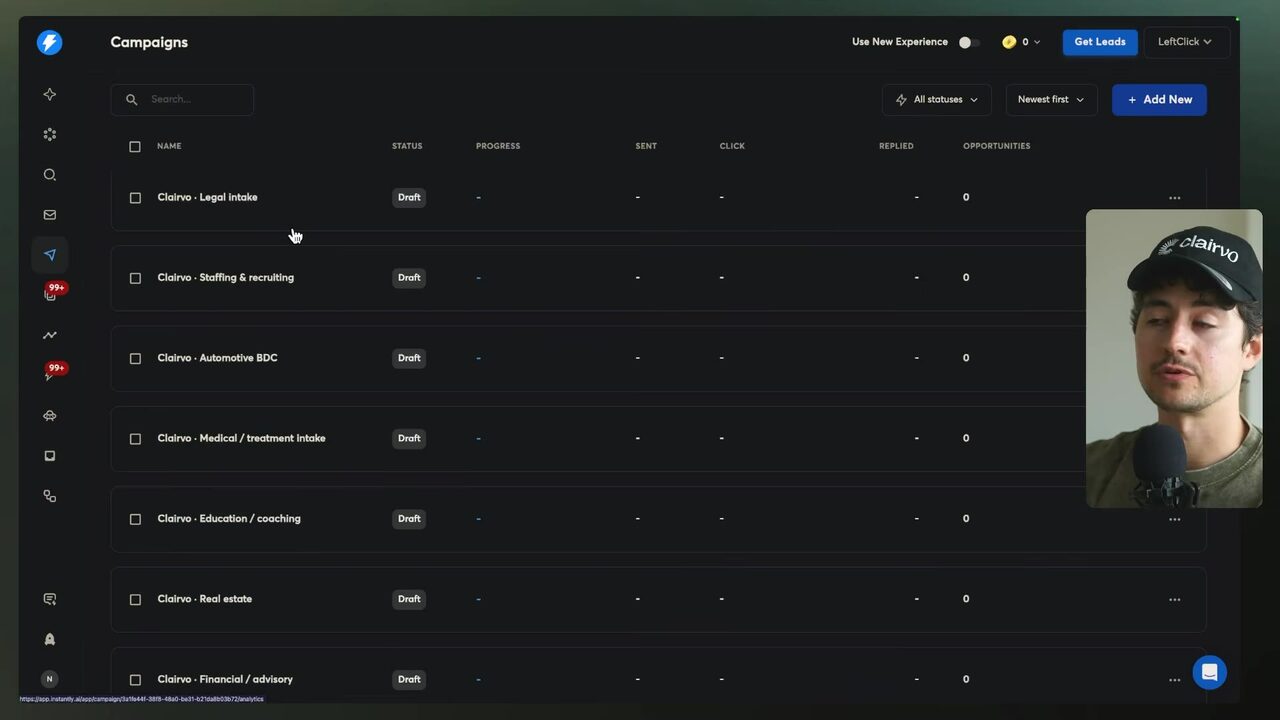Check the Medical / treatment intake checkbox
The width and height of the screenshot is (1280, 720).
[135, 439]
